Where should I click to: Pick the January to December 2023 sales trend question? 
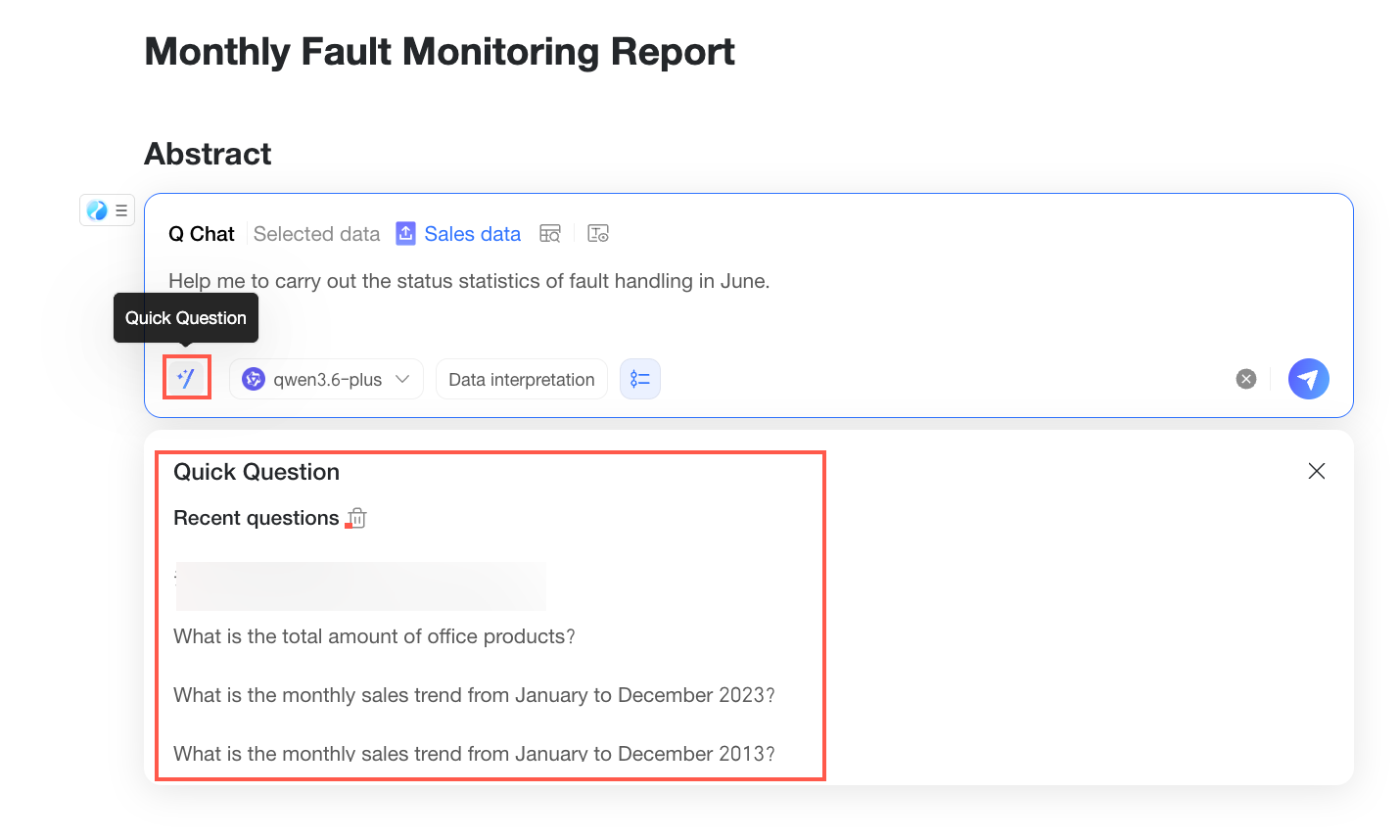(474, 695)
